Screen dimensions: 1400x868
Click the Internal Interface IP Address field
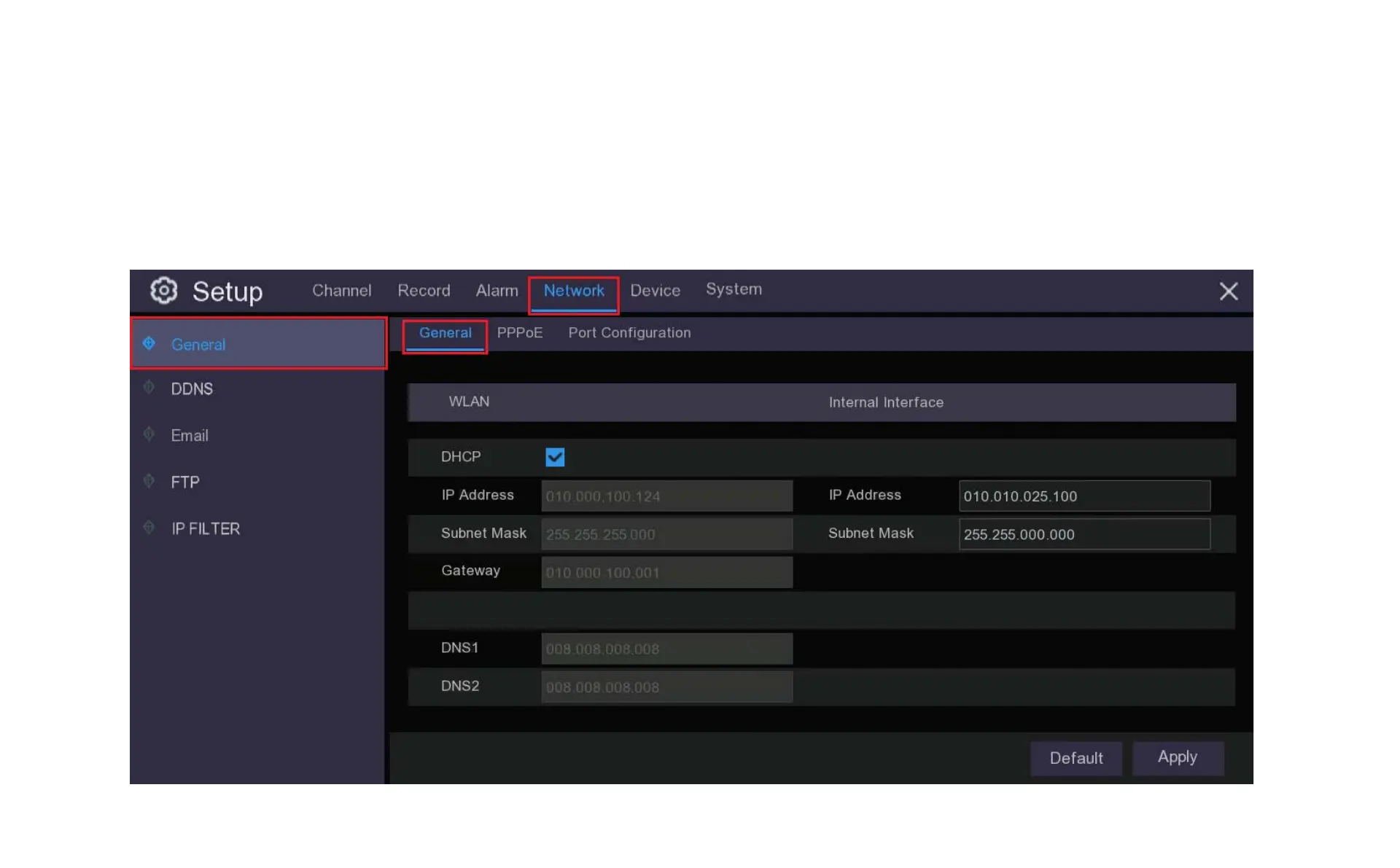point(1084,496)
